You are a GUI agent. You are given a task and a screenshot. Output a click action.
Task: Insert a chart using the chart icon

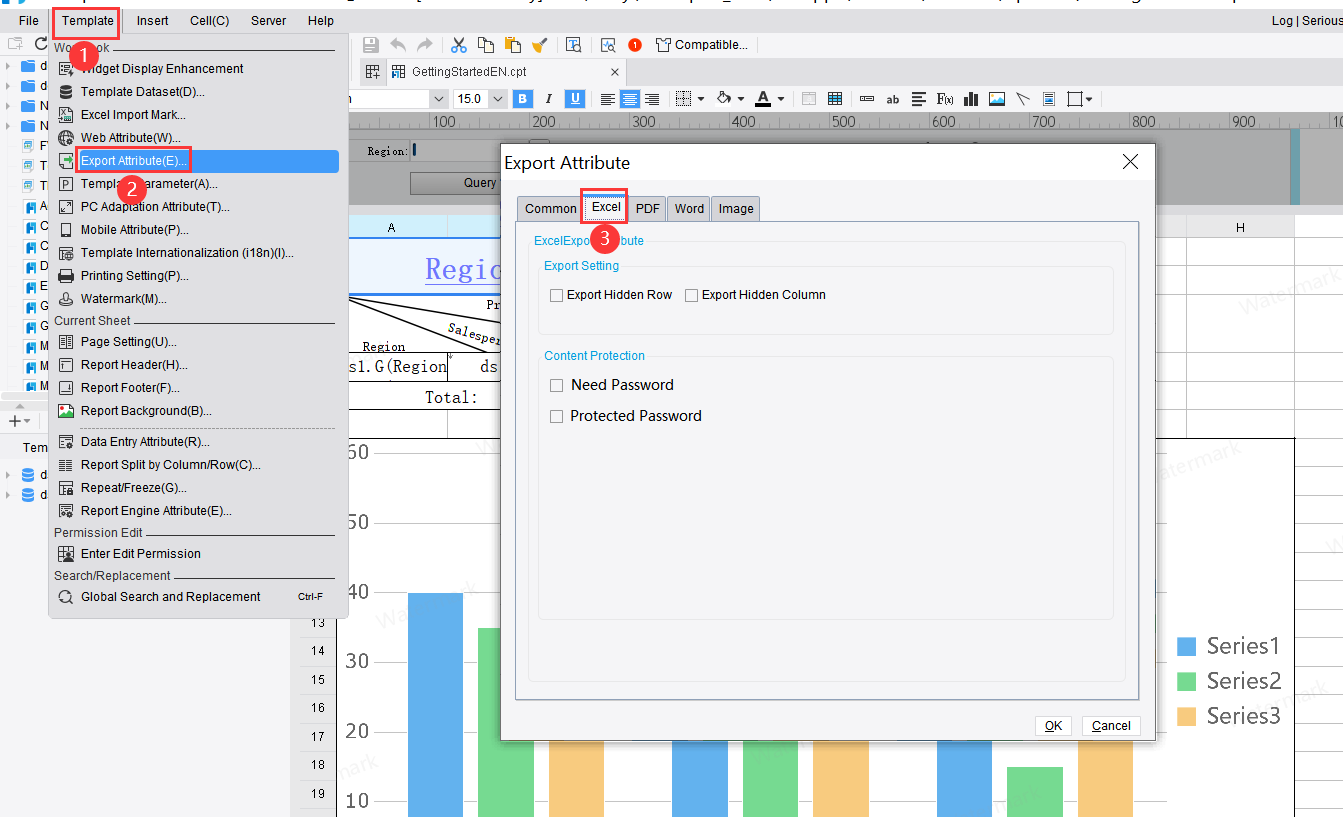click(971, 98)
